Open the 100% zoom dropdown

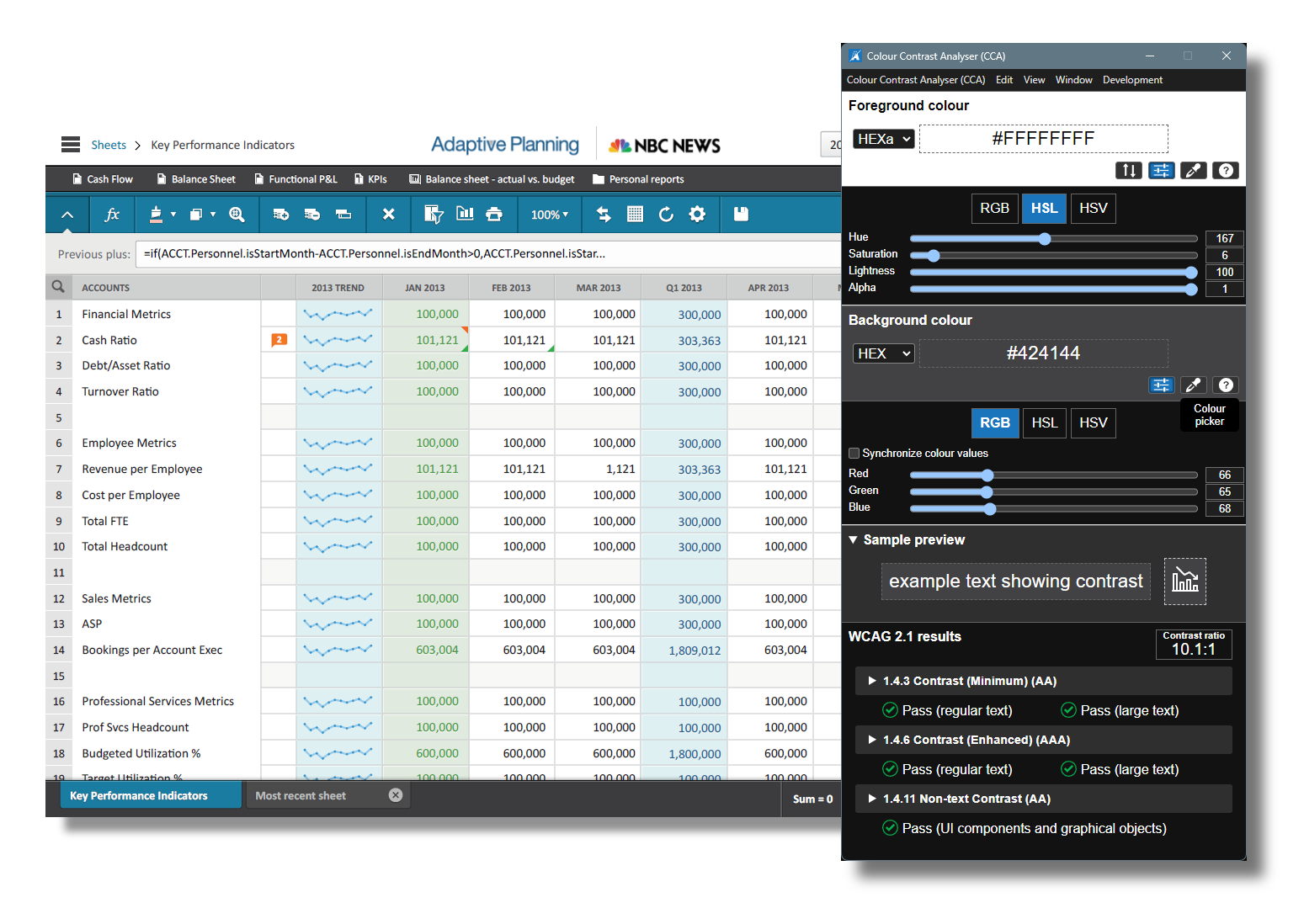click(549, 215)
